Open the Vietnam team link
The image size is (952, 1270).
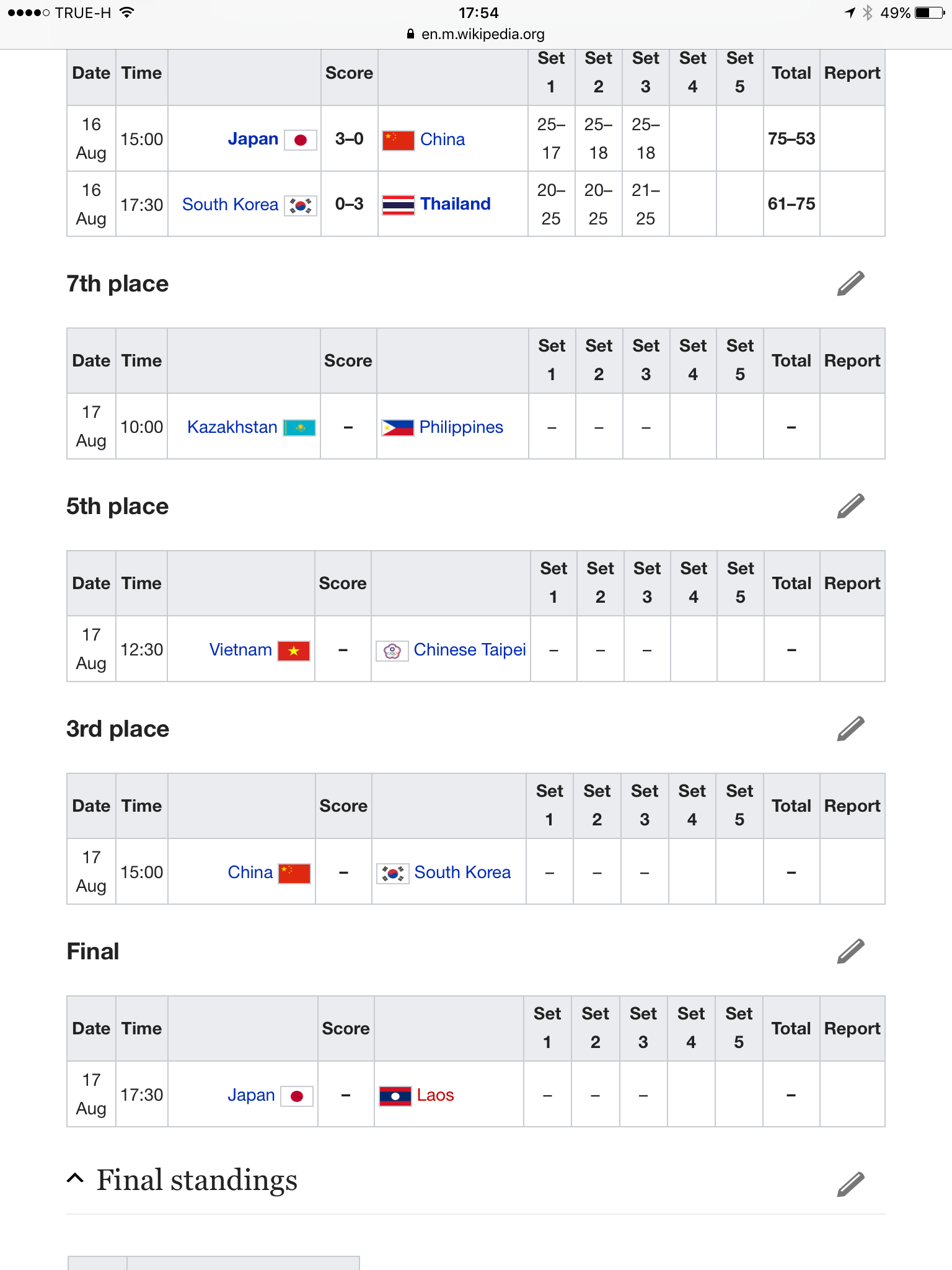pos(240,650)
